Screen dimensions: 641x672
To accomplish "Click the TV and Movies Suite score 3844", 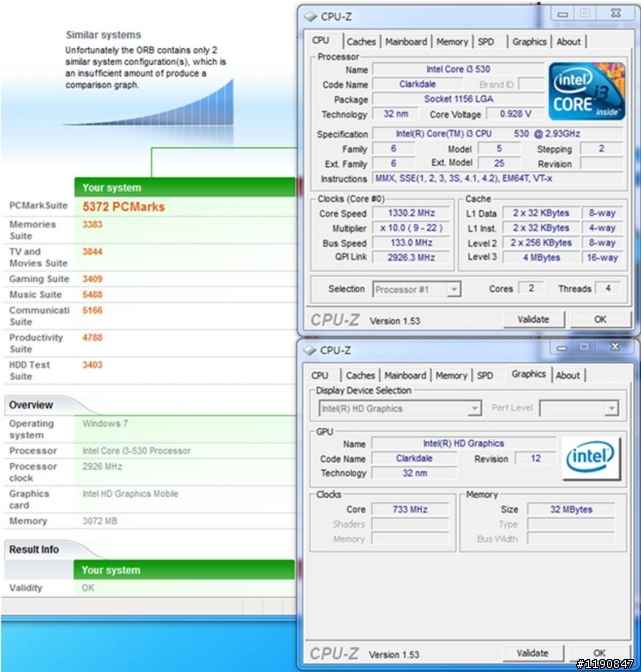I will click(92, 252).
